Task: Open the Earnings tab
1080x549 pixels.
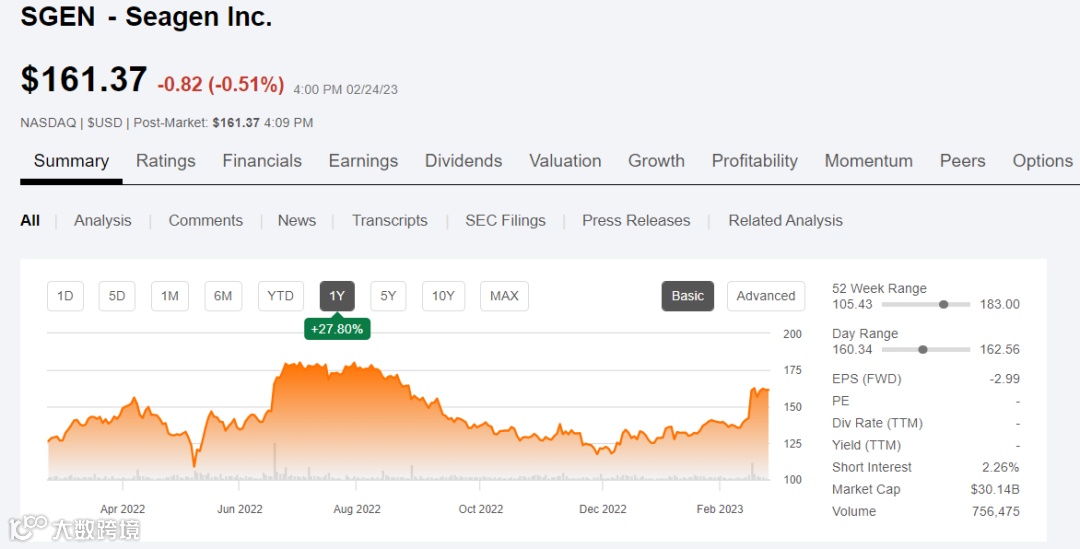Action: [x=363, y=161]
